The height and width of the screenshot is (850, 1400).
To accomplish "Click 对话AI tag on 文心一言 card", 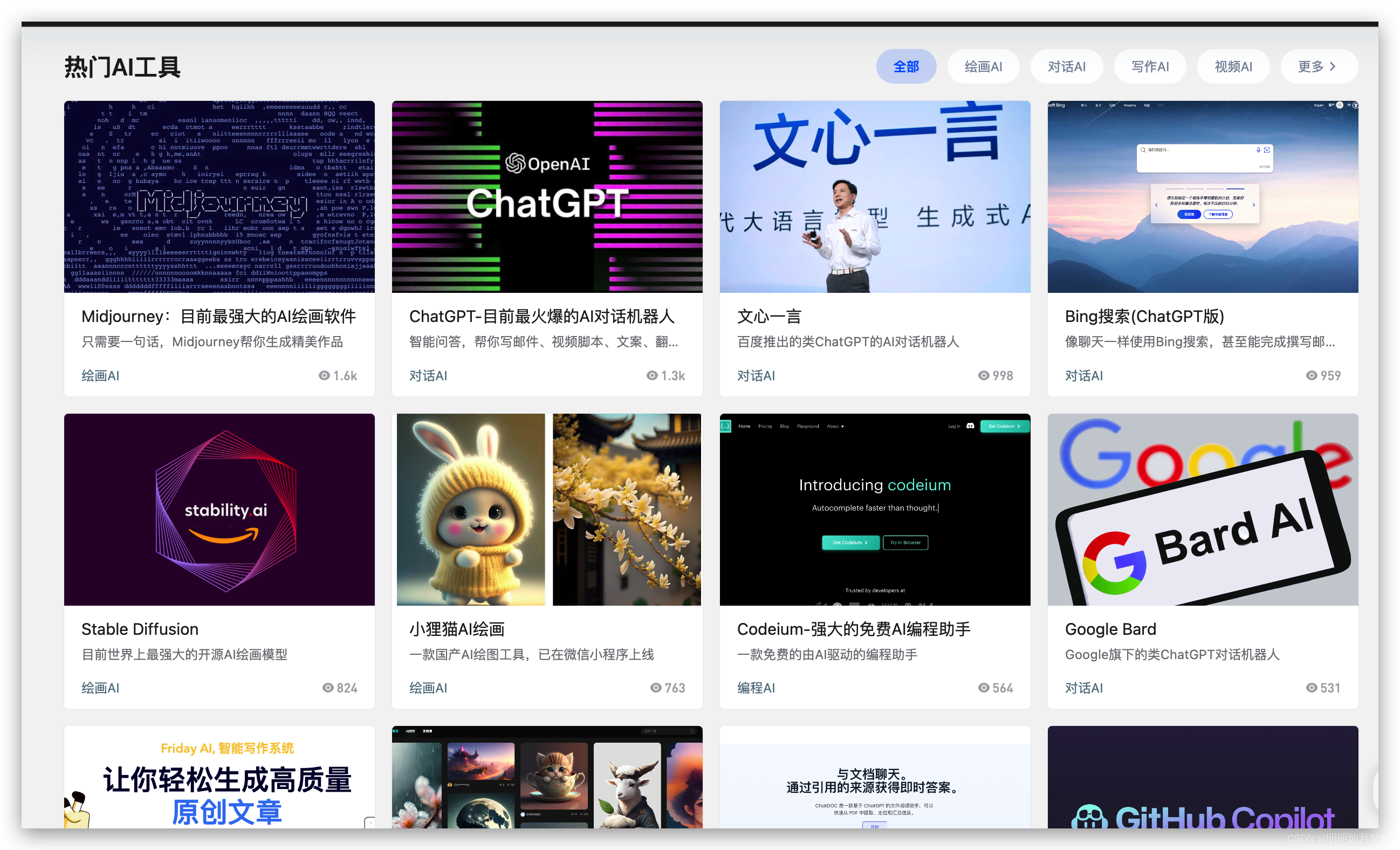I will [756, 375].
